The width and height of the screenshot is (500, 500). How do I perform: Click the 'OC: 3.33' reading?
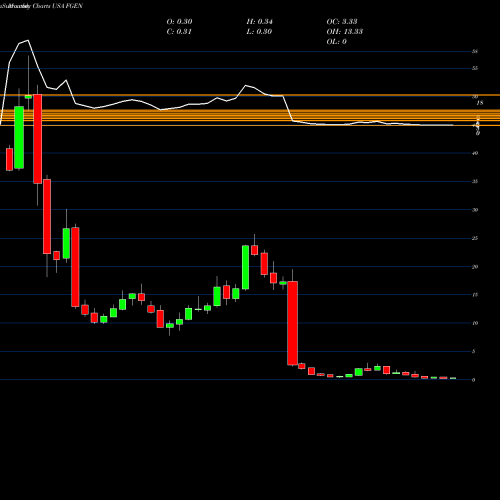[x=342, y=22]
